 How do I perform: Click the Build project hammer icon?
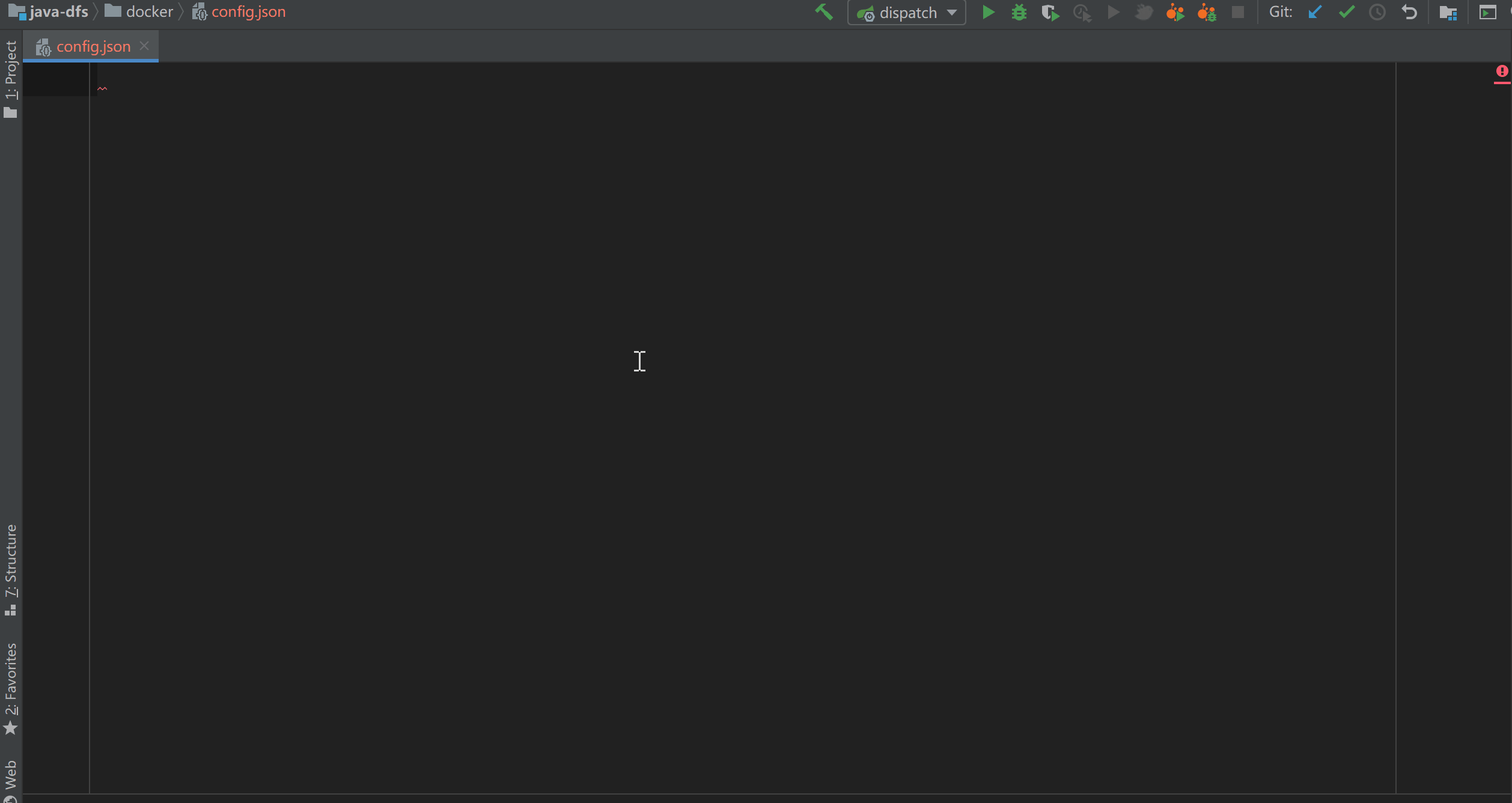point(824,12)
